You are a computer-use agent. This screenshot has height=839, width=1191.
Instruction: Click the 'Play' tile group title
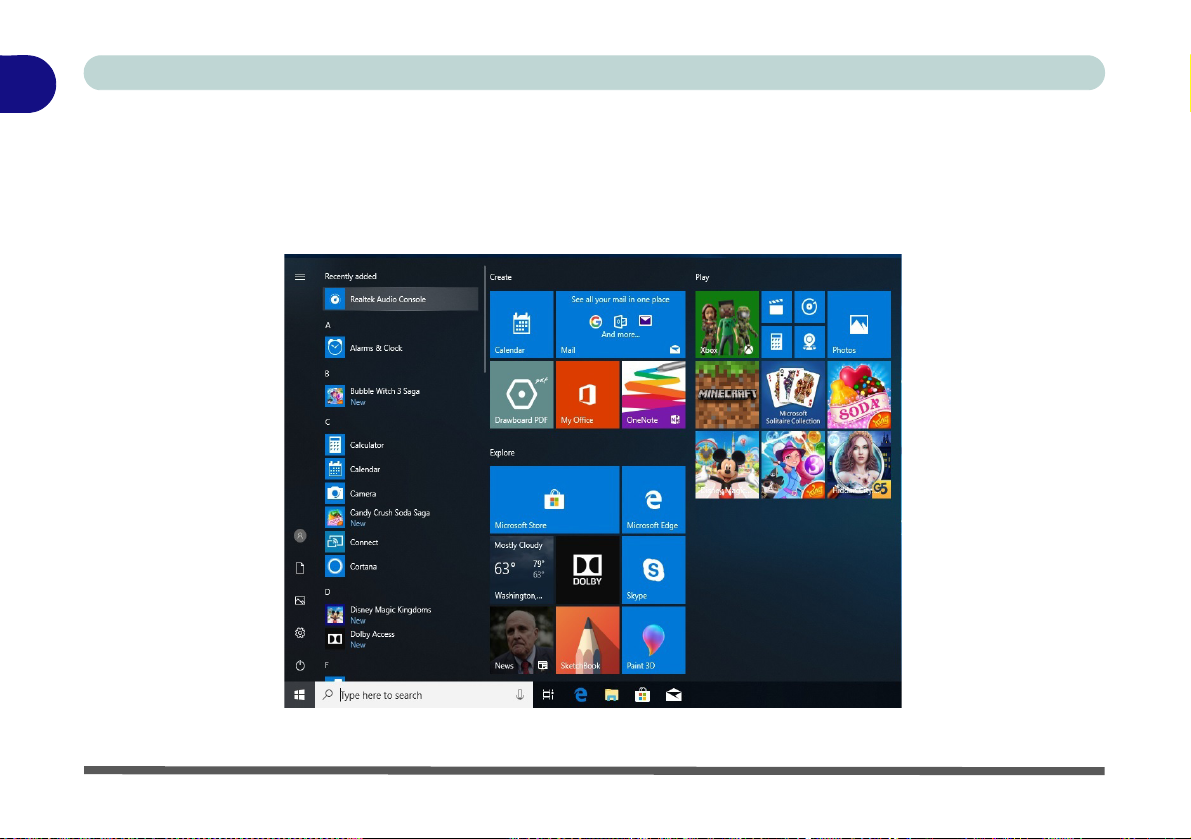[703, 277]
